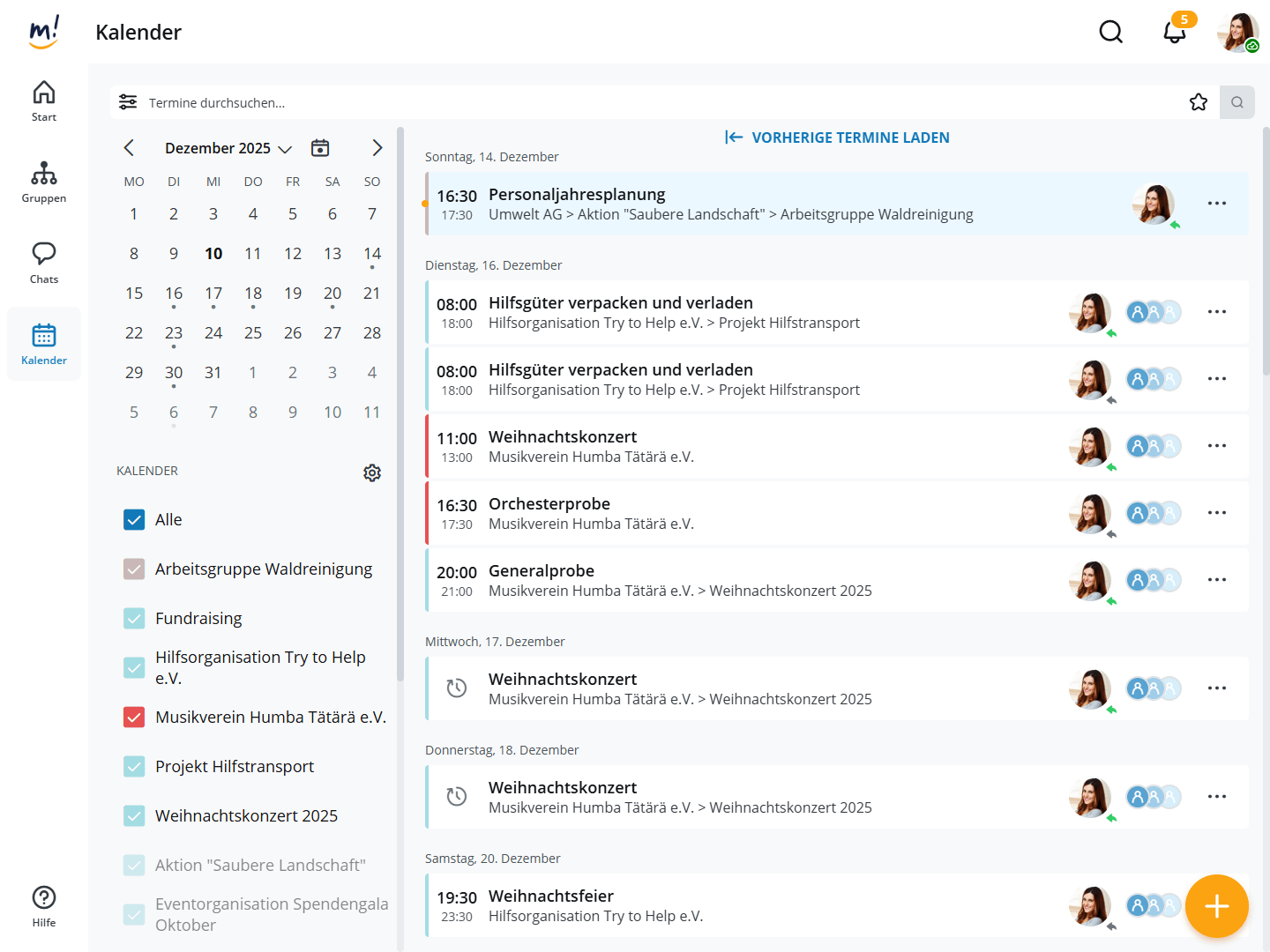Click the orange add appointment button

pyautogui.click(x=1216, y=905)
